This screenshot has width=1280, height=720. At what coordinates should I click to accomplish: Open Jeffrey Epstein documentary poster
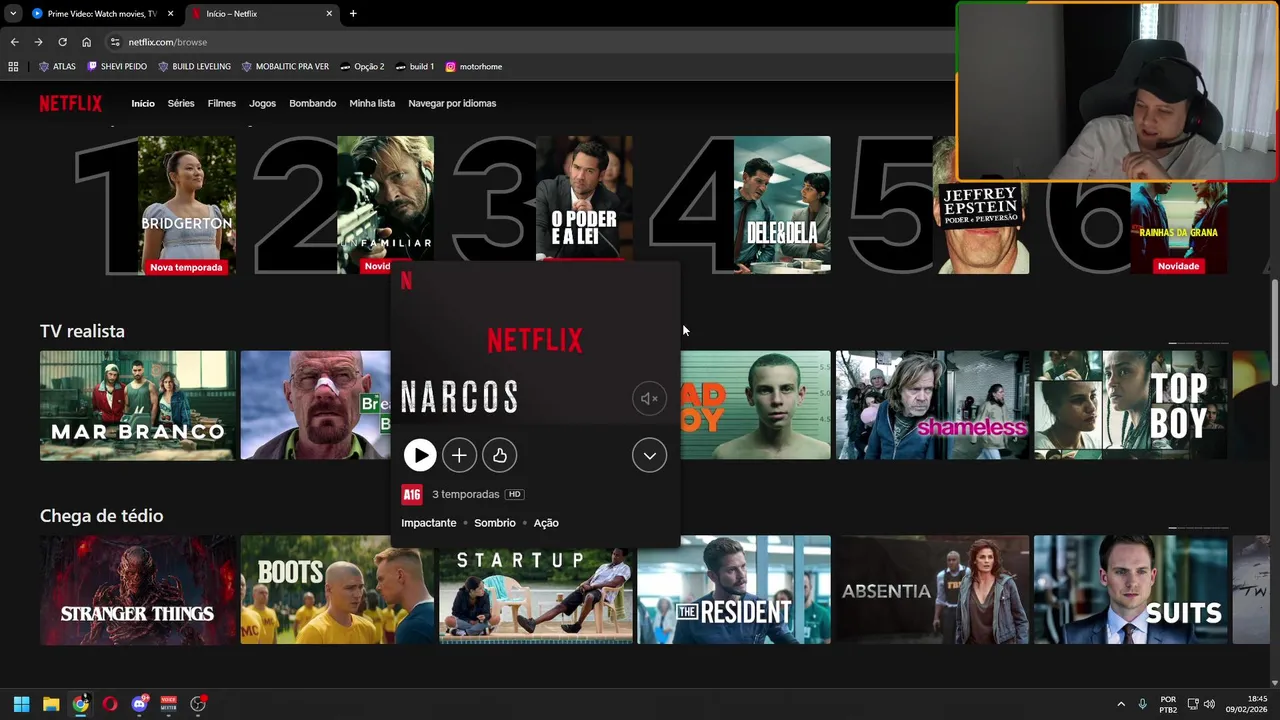980,228
